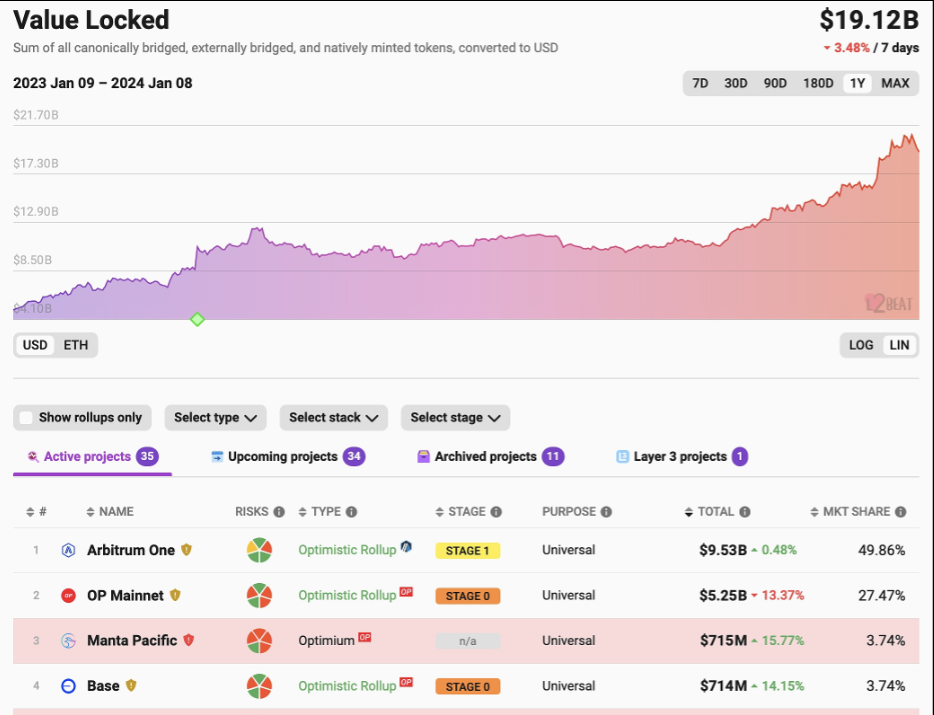
Task: Select the 30D time range button
Action: [736, 83]
